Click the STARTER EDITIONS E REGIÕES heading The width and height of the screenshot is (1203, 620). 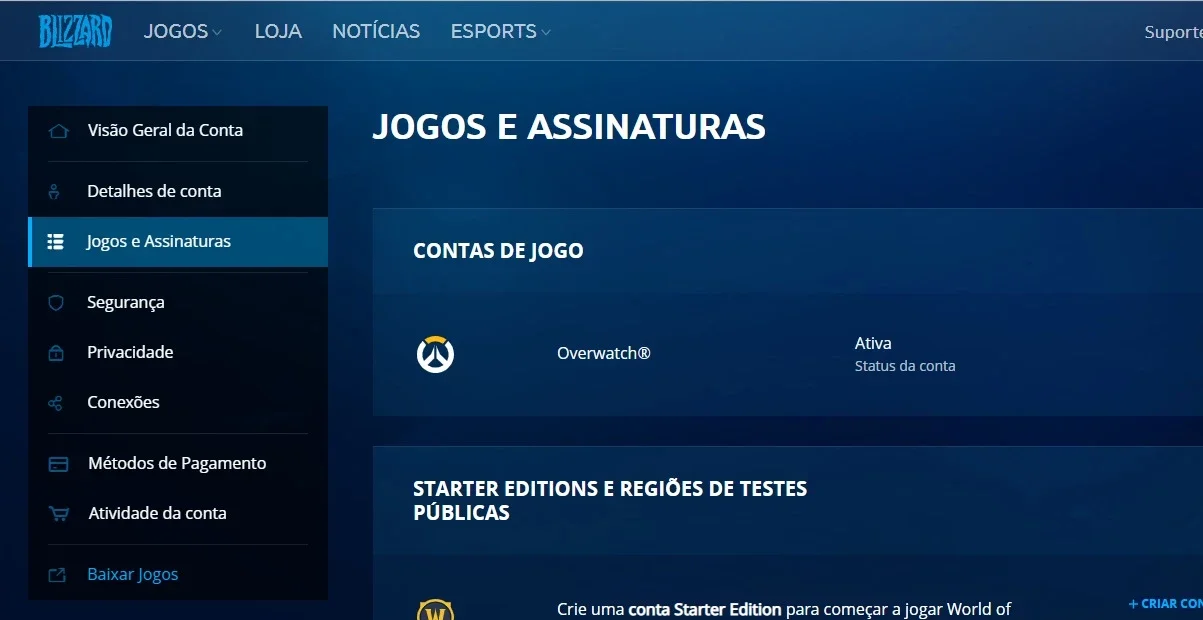tap(610, 501)
